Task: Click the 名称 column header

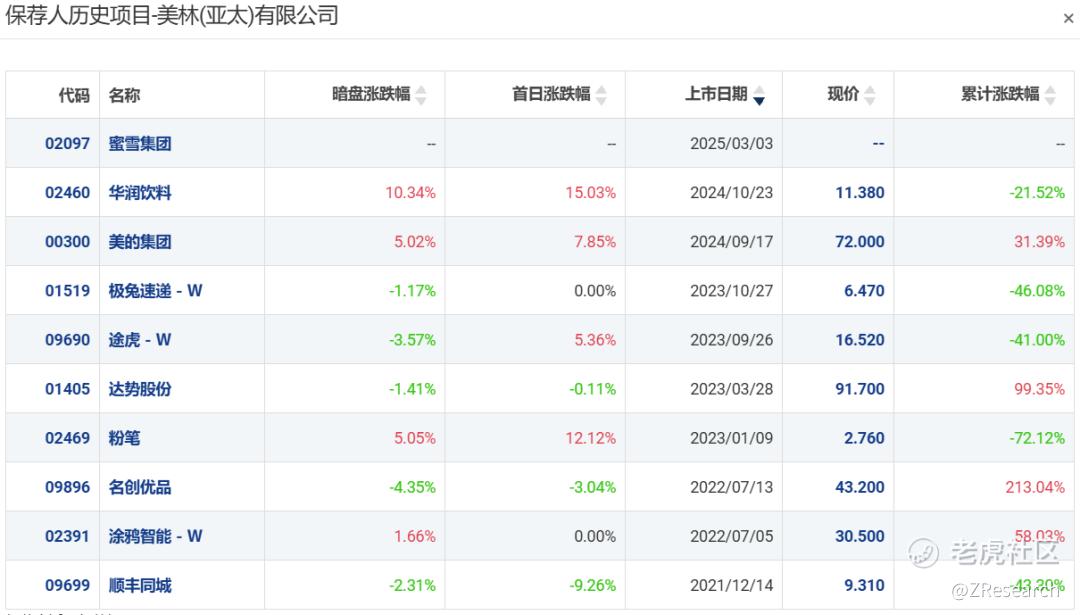Action: tap(125, 95)
